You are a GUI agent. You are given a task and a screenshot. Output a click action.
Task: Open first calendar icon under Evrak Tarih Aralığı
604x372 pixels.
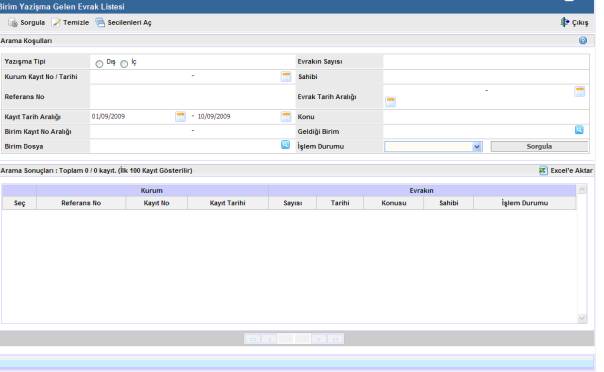(391, 102)
